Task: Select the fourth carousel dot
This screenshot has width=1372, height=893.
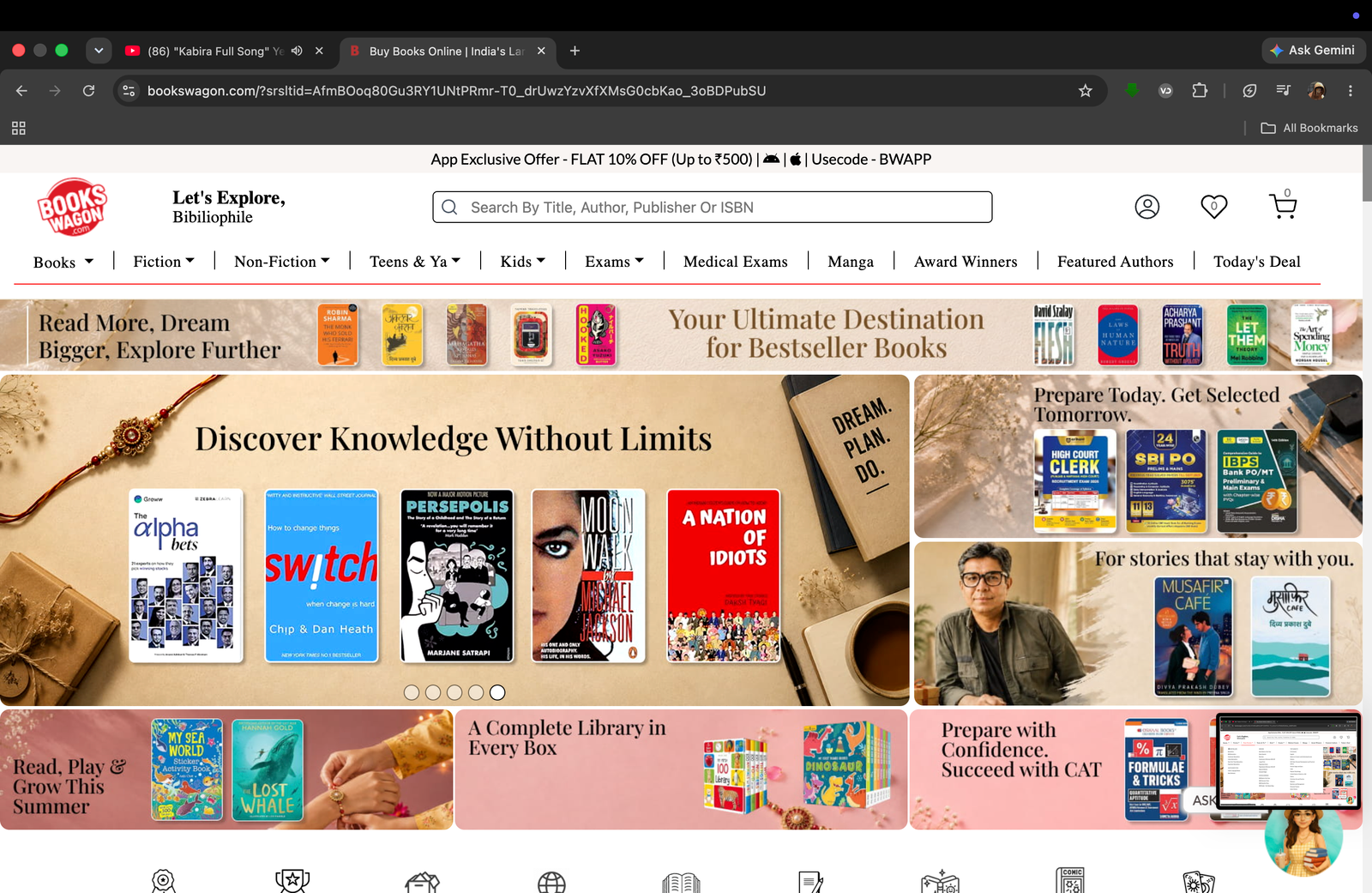Action: pos(476,692)
